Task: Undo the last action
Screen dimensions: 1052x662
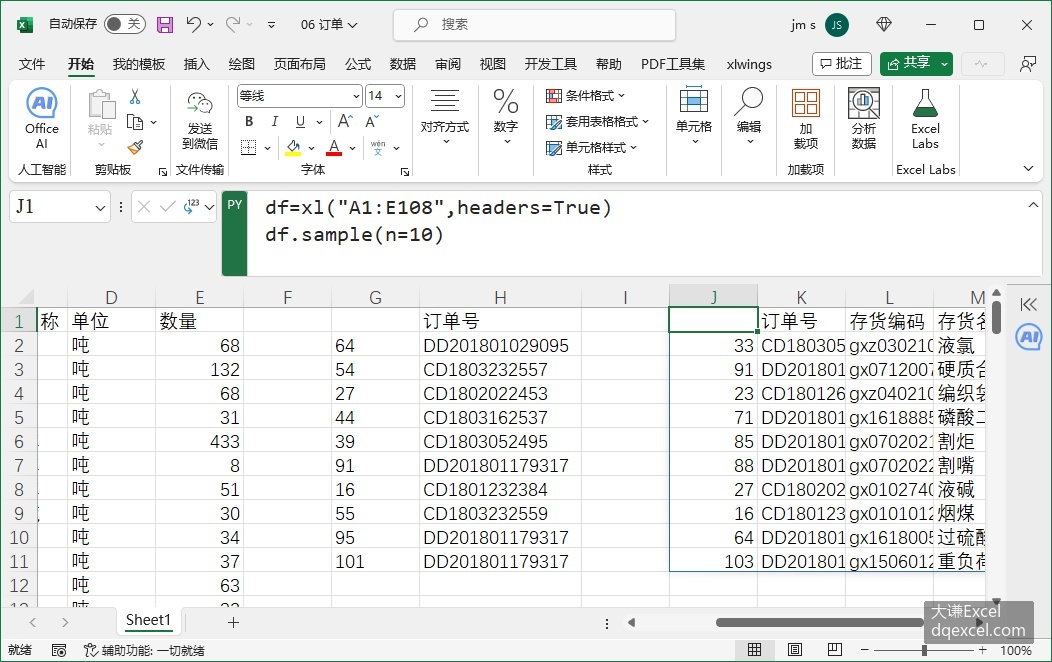Action: 194,25
